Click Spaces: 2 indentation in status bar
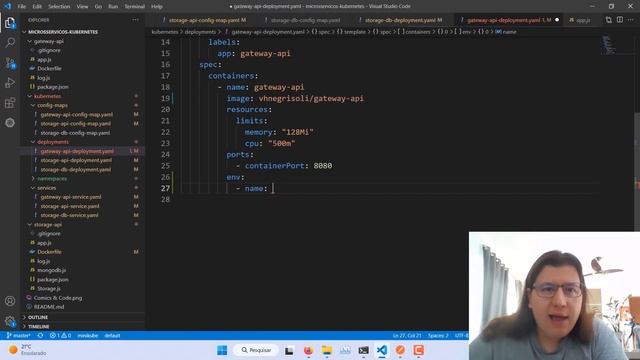Viewport: 640px width, 360px height. tap(438, 336)
